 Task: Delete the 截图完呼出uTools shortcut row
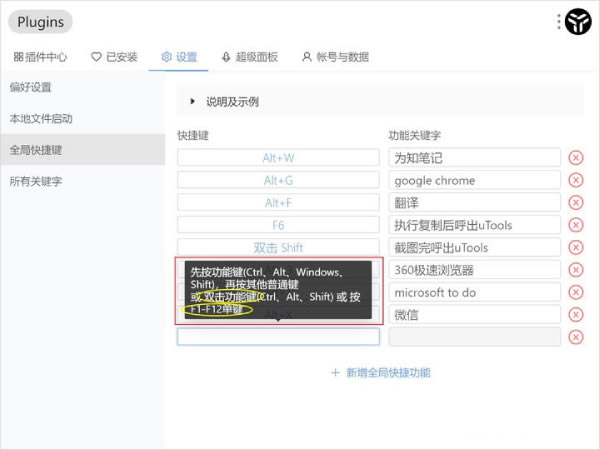[576, 248]
